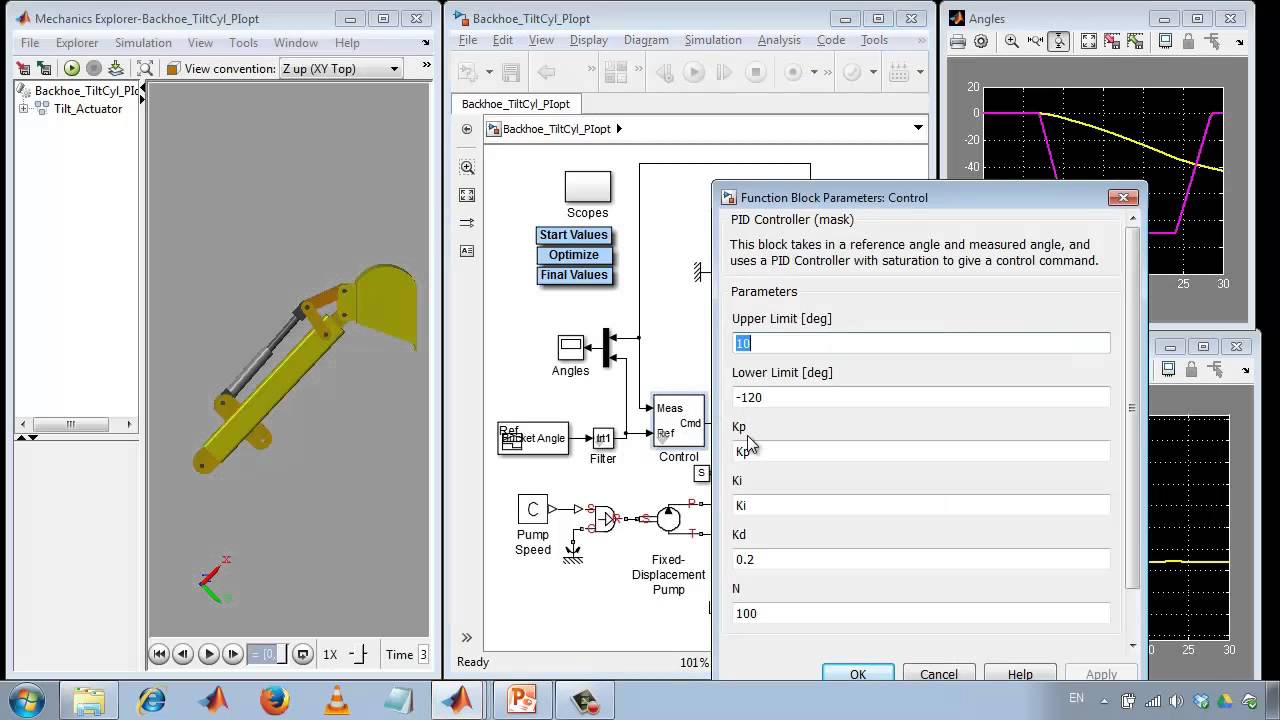This screenshot has height=720, width=1280.
Task: Click the print icon in Angles scope
Action: (x=958, y=41)
